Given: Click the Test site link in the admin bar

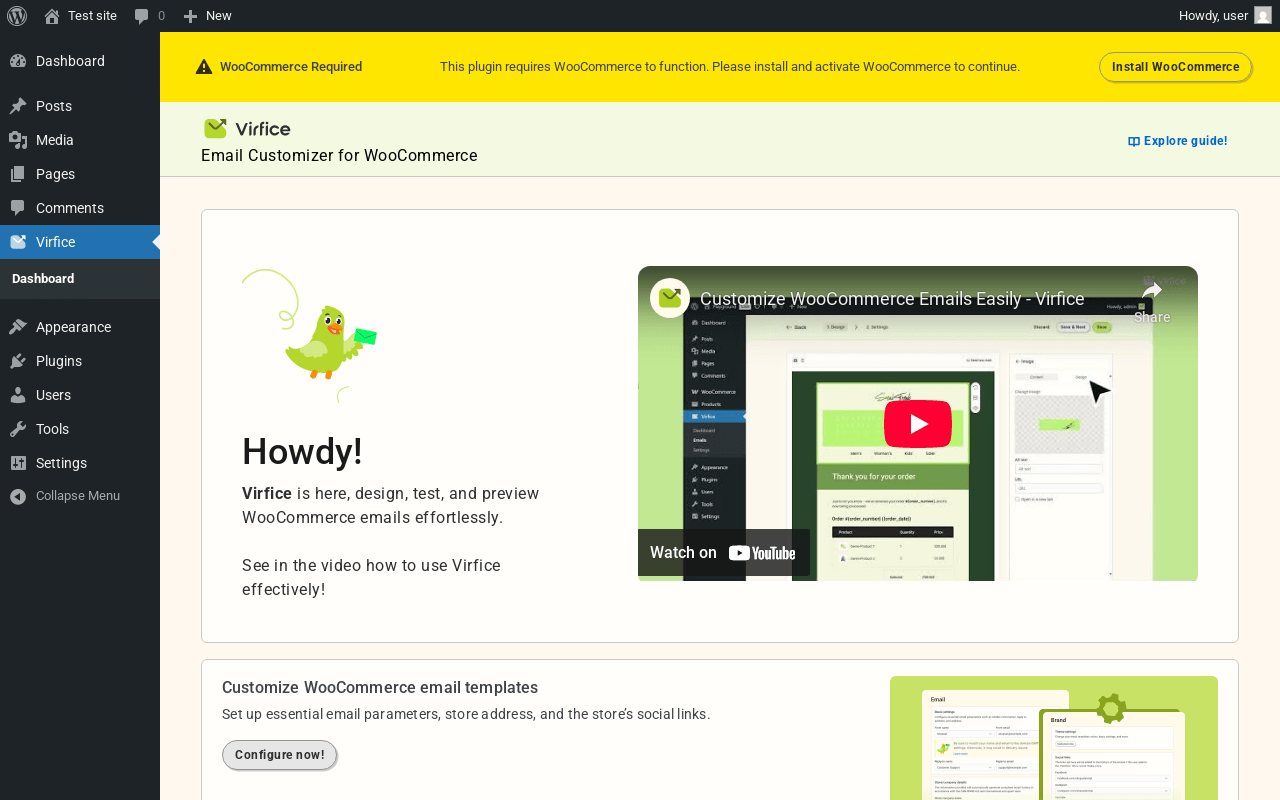Looking at the screenshot, I should [81, 16].
